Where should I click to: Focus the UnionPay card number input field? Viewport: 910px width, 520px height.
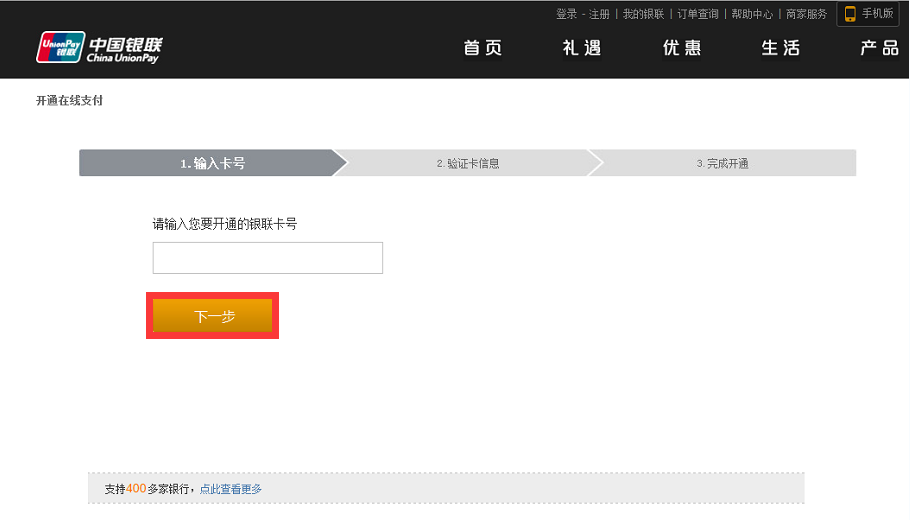click(x=267, y=258)
